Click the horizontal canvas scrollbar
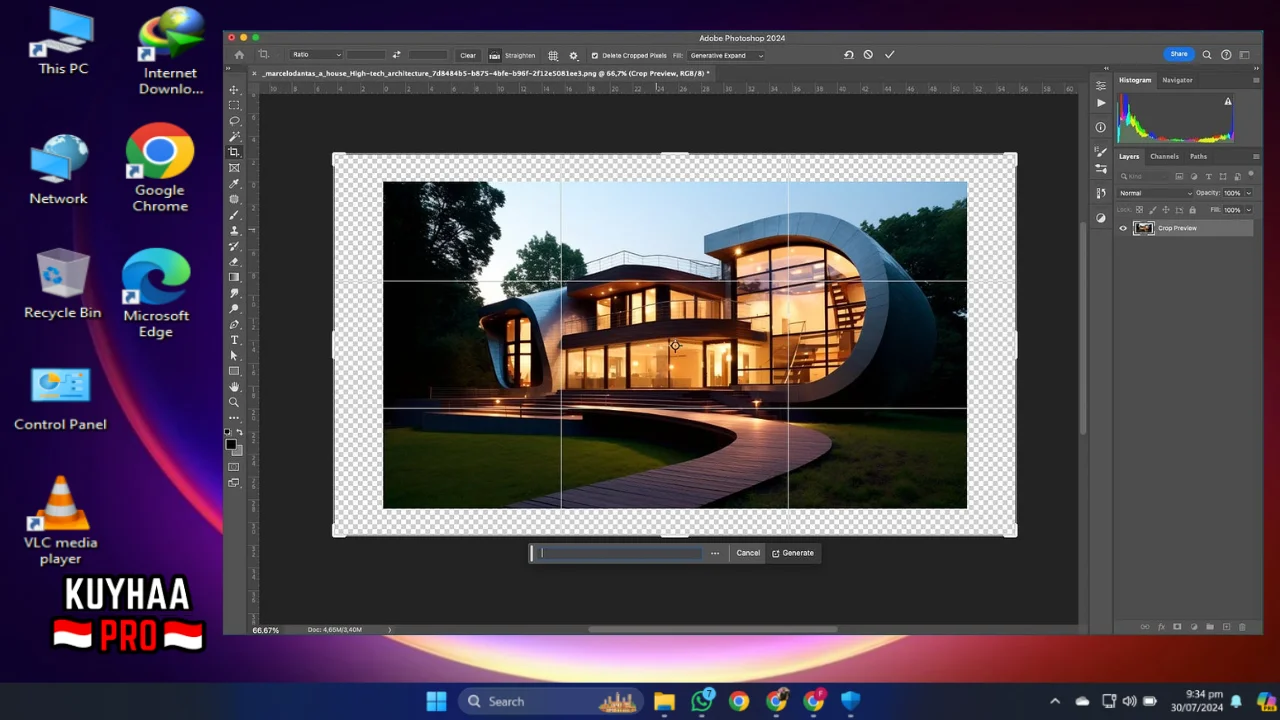 pos(712,630)
